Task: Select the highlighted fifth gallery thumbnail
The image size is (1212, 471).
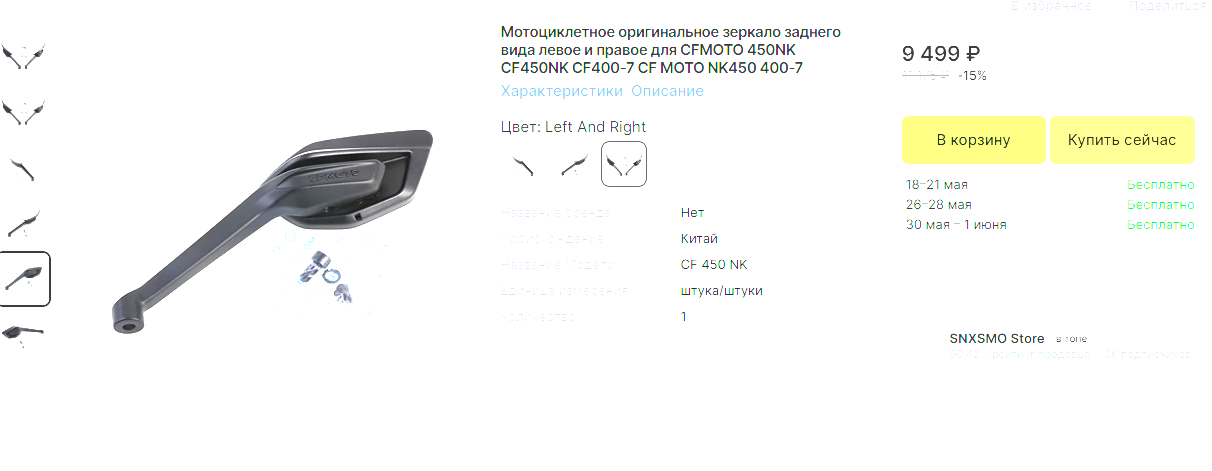Action: click(24, 279)
